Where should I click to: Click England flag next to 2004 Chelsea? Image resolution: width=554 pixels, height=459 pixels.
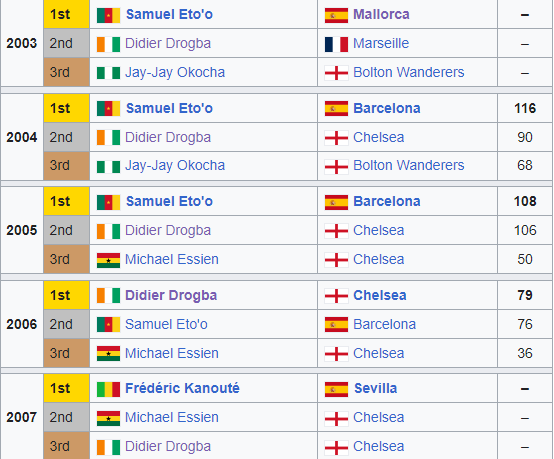(336, 138)
